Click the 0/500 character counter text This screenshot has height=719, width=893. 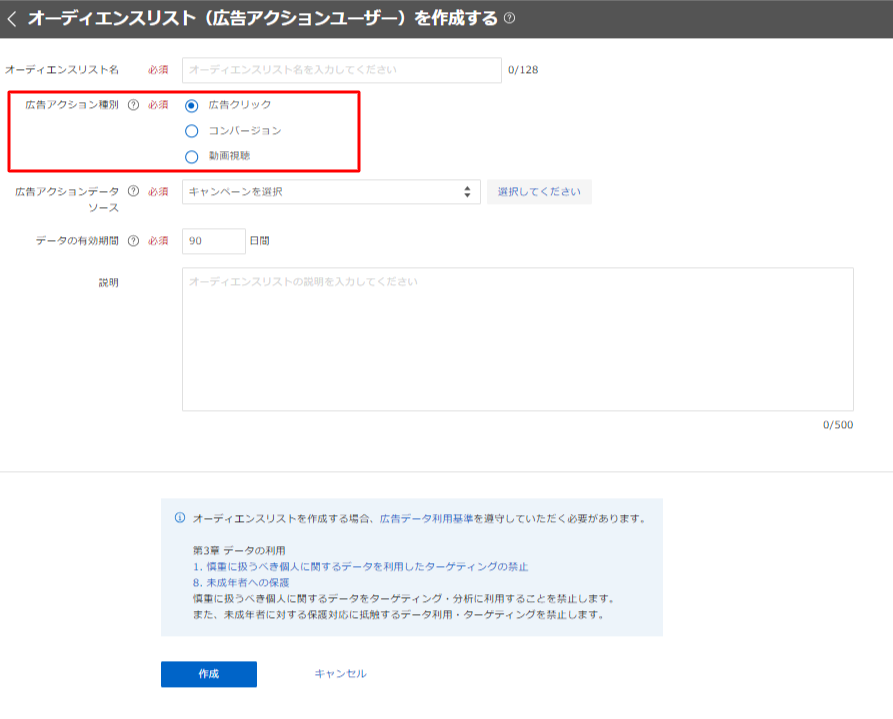coord(838,425)
